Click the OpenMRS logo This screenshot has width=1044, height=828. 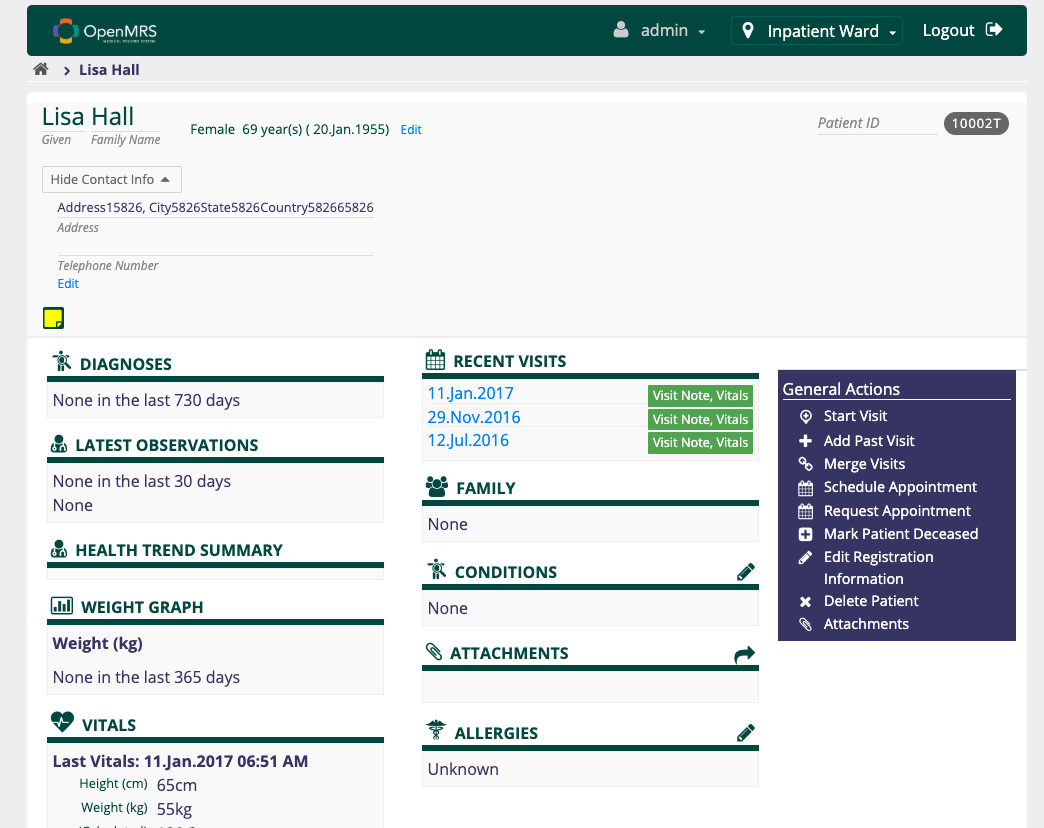(x=105, y=31)
